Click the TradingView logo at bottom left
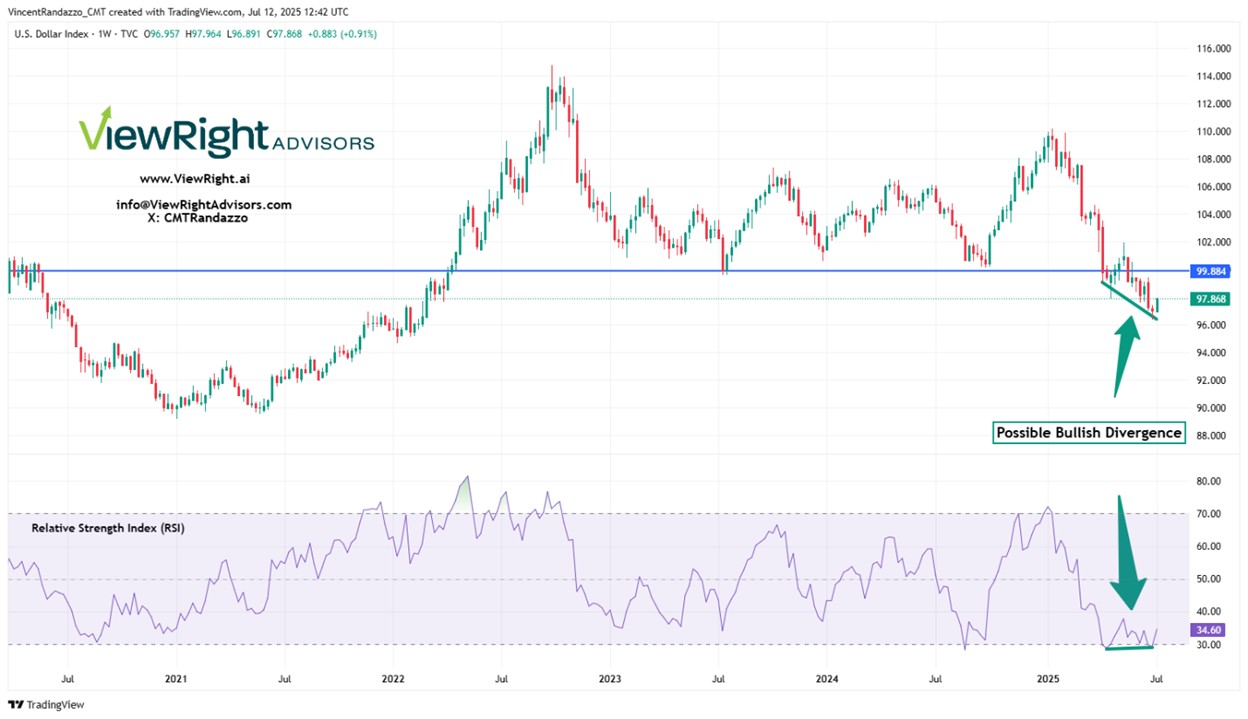This screenshot has height=719, width=1248. pyautogui.click(x=46, y=704)
